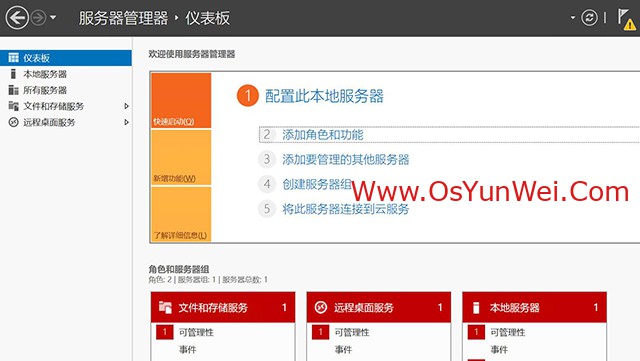Select the 新增功能(W) tile

point(181,158)
